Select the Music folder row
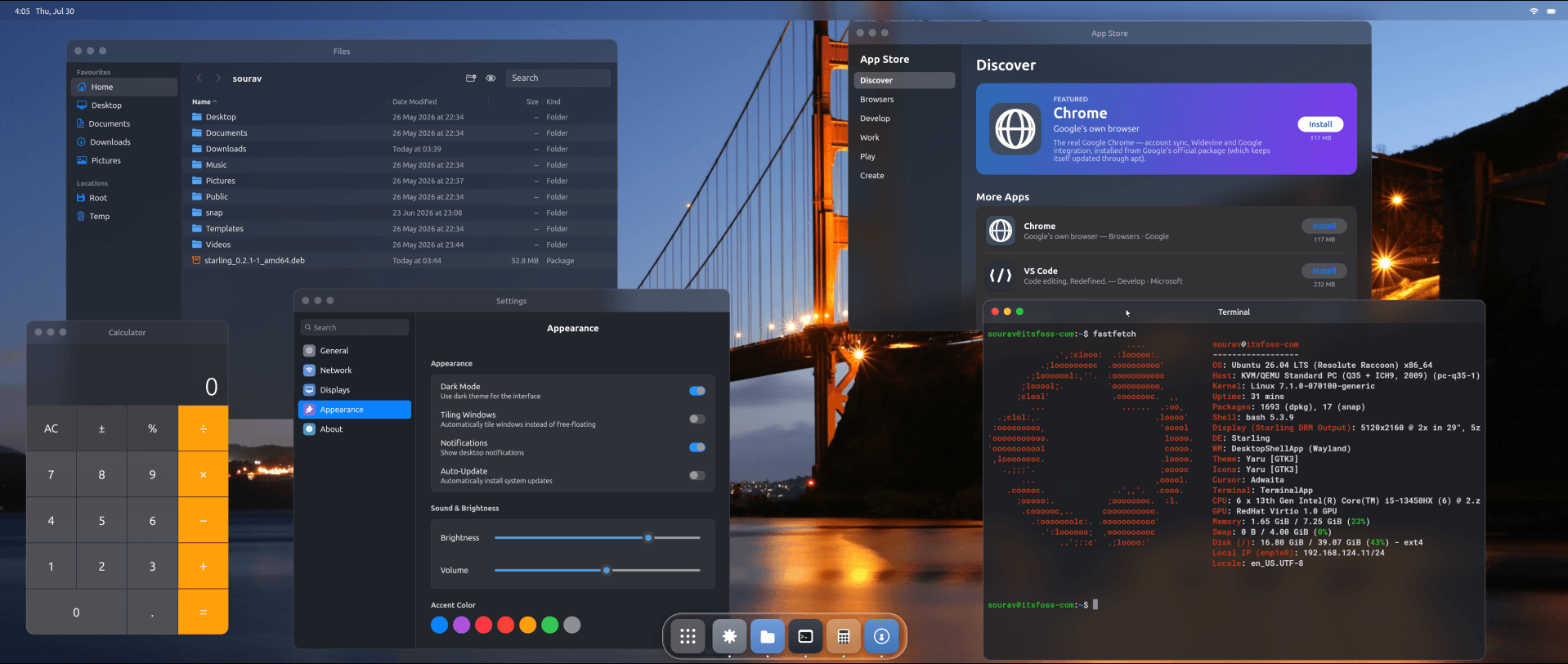The height and width of the screenshot is (664, 1568). (400, 165)
